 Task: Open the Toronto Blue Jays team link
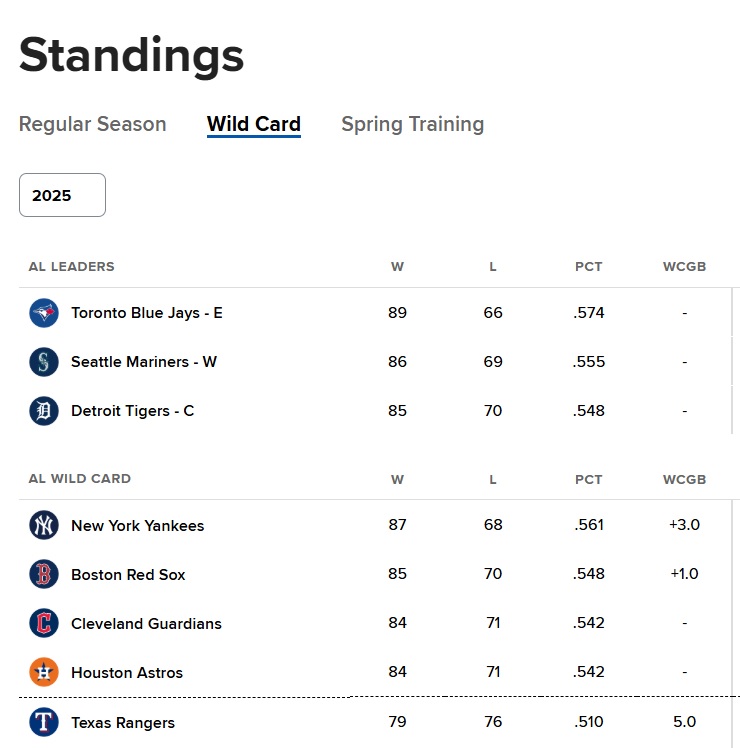coord(146,313)
